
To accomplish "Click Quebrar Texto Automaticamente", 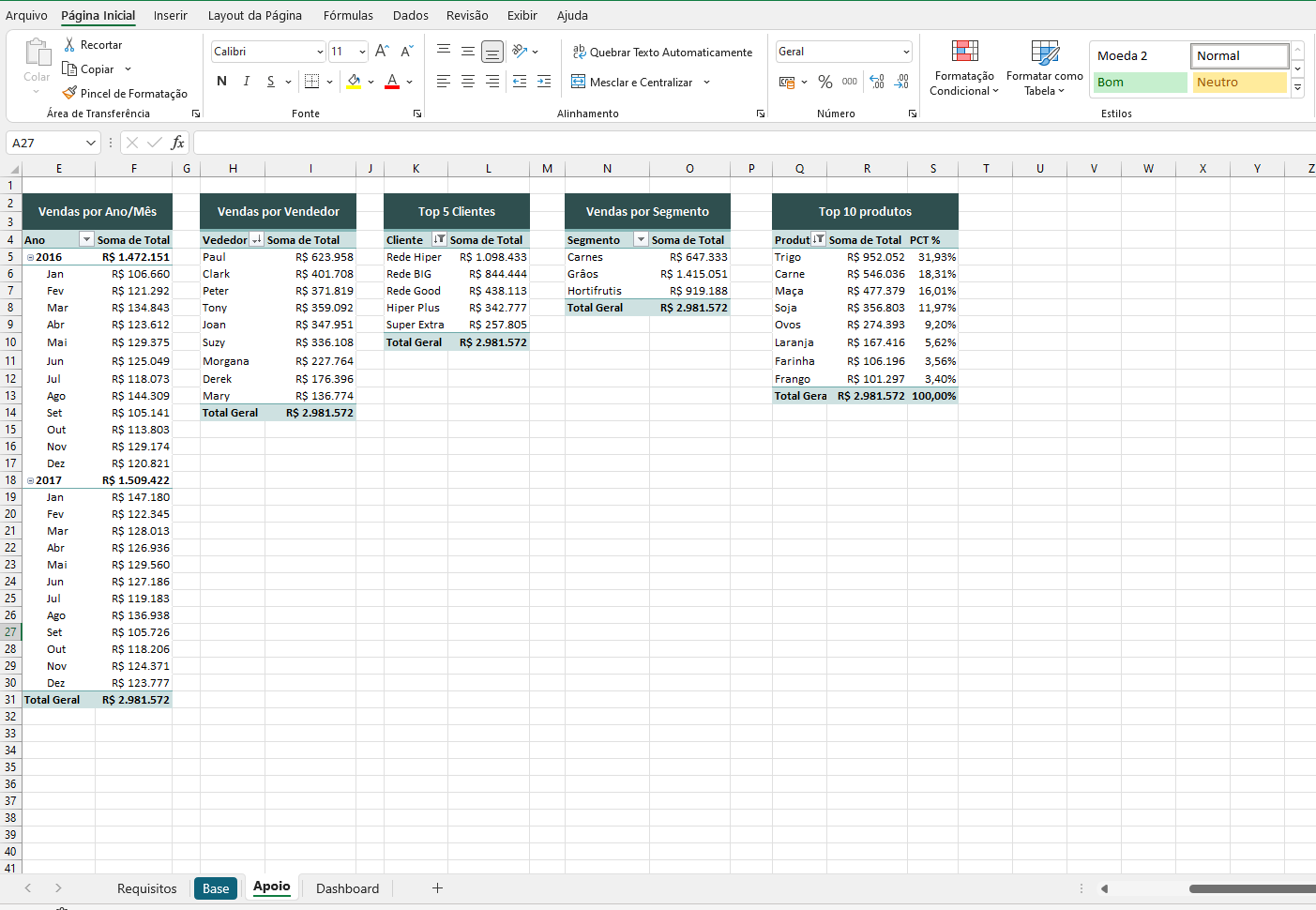I will tap(662, 53).
